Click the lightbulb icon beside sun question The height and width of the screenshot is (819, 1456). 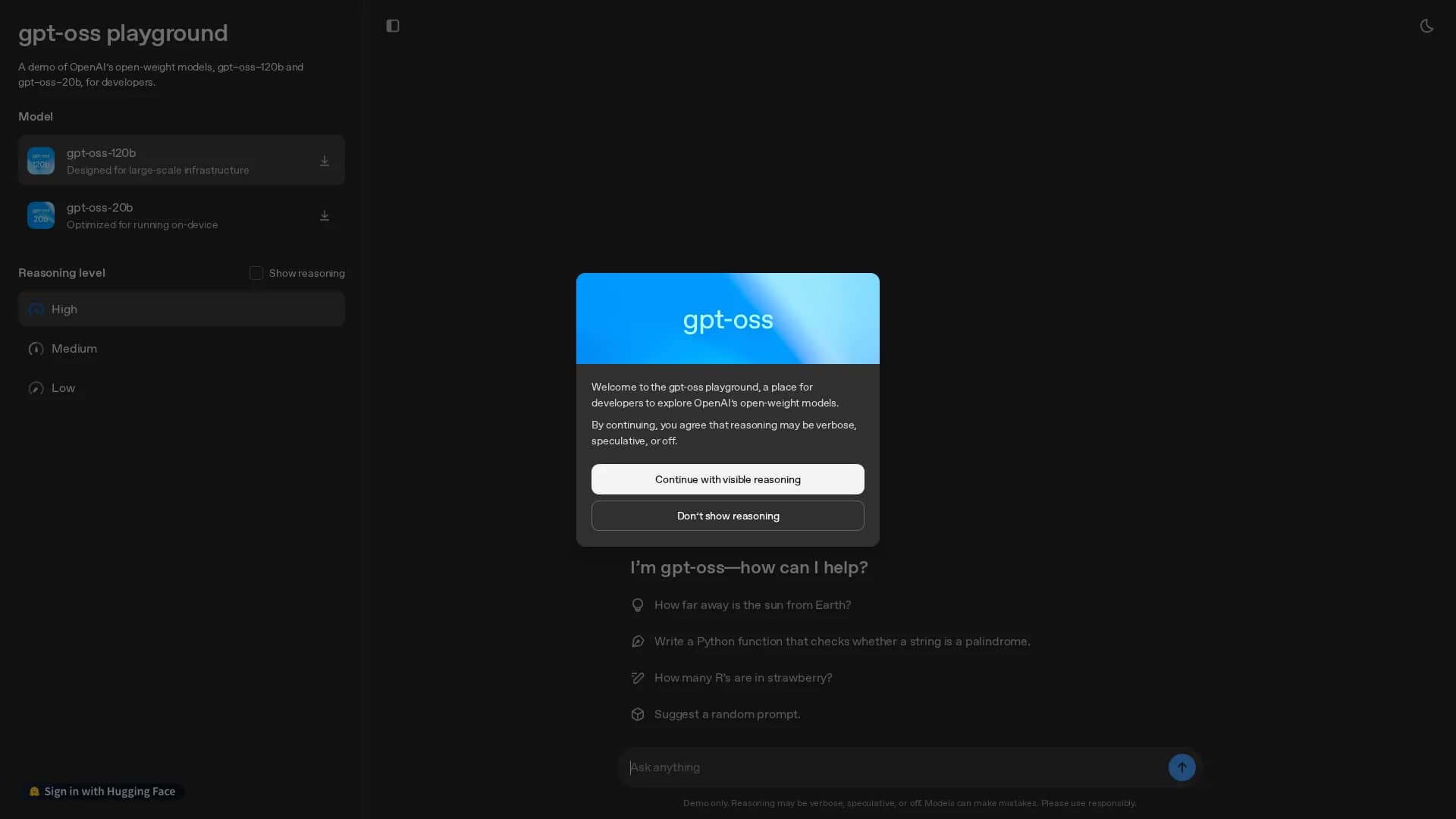tap(638, 605)
